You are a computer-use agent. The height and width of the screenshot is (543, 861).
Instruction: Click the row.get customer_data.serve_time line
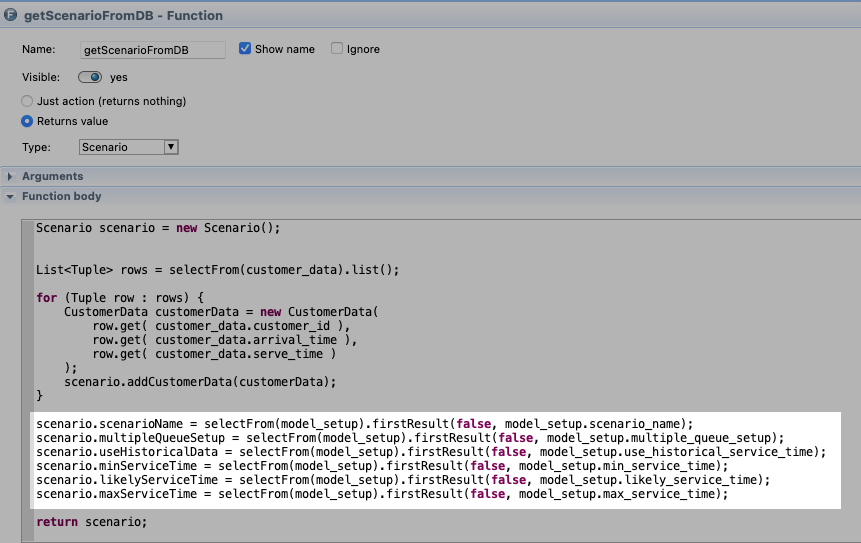[x=214, y=354]
